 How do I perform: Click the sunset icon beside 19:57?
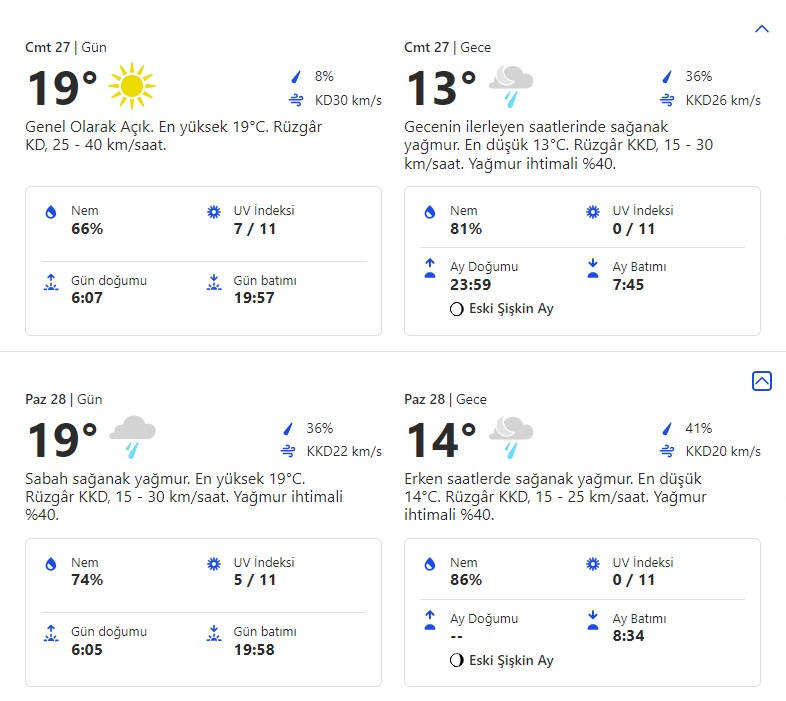click(213, 282)
